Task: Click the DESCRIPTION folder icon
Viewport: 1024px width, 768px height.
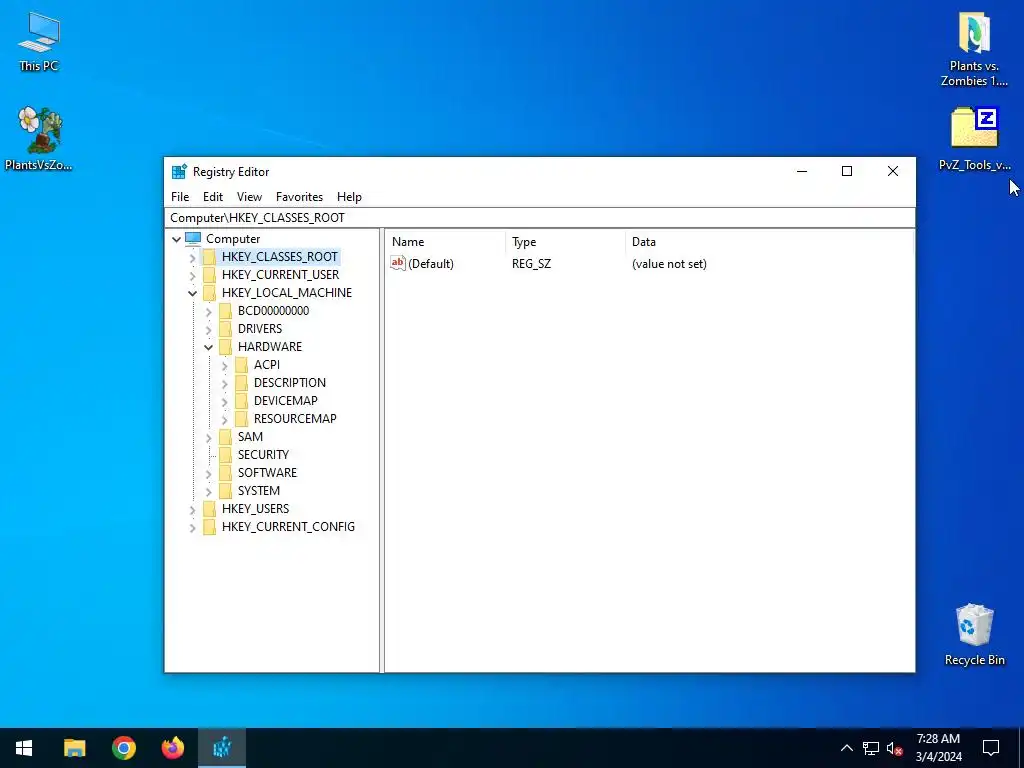Action: coord(242,383)
